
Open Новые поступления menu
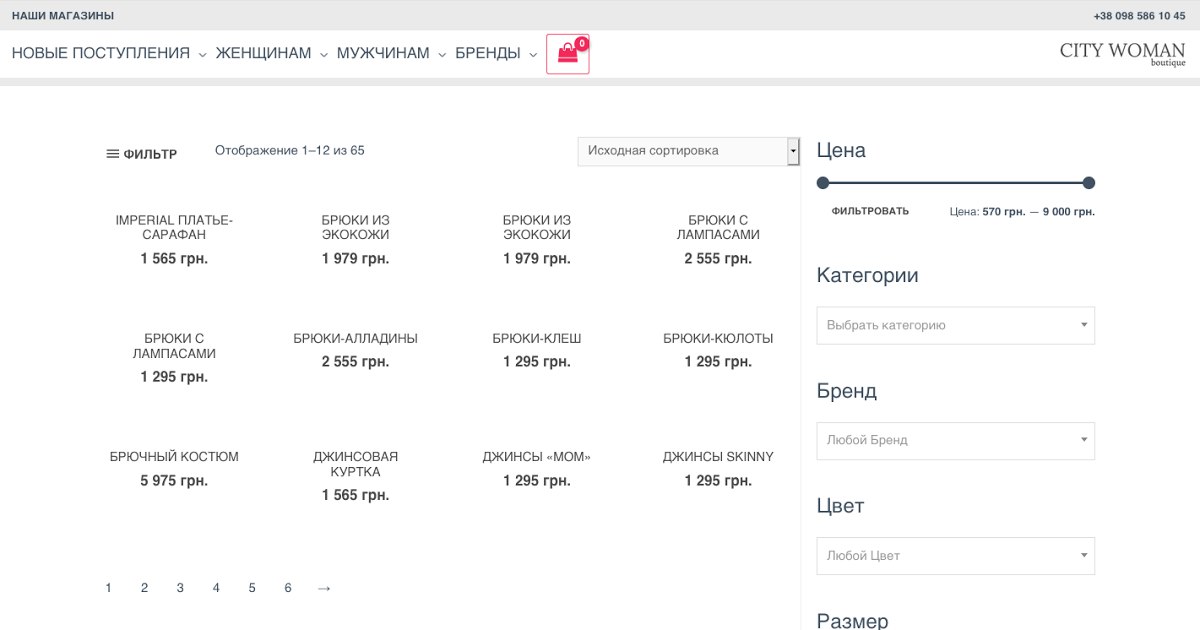pyautogui.click(x=101, y=54)
